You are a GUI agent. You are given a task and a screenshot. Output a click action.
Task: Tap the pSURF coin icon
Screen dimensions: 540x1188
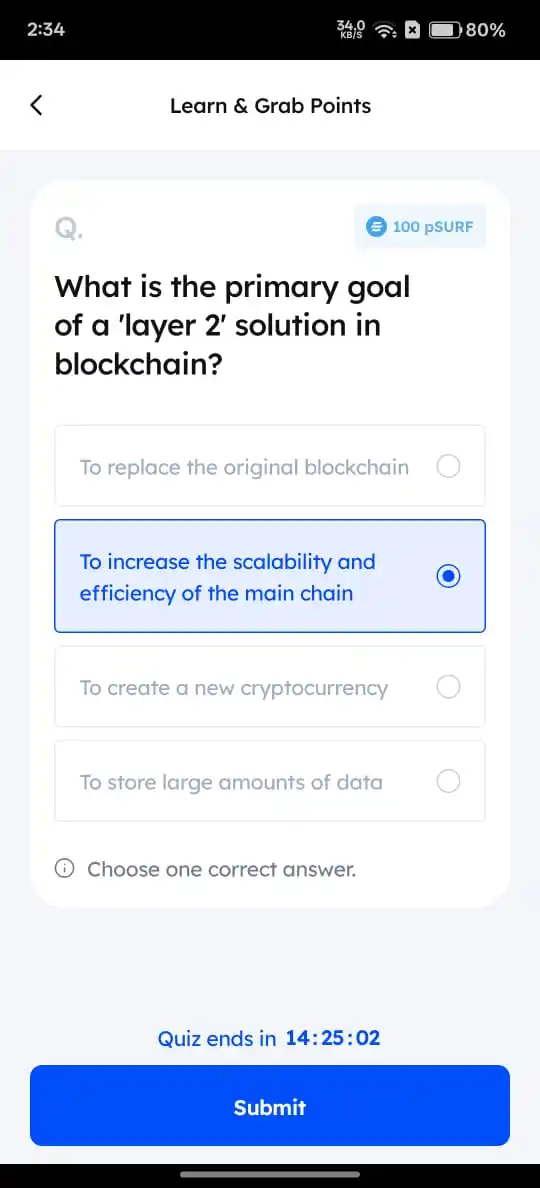376,226
